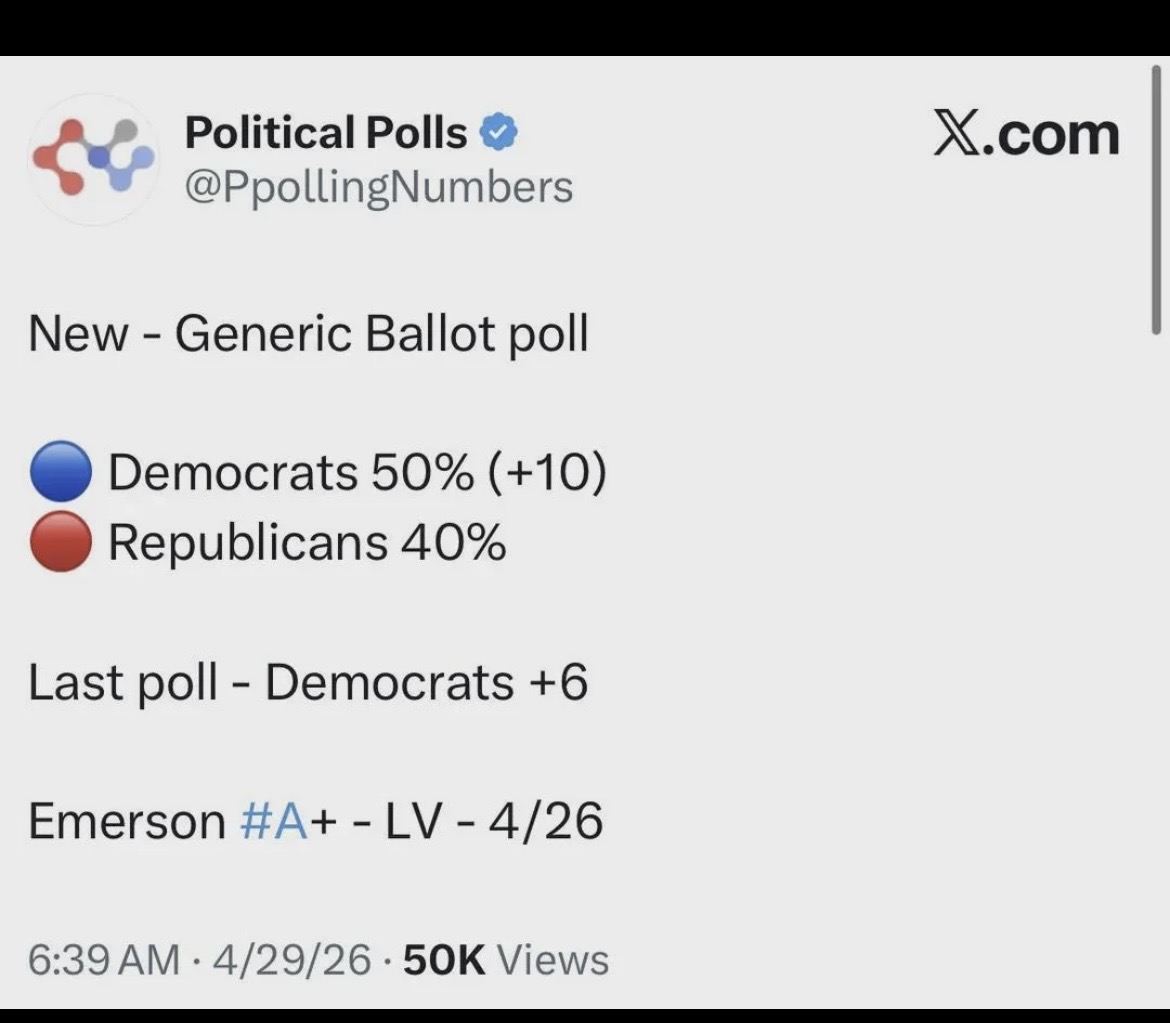Click the "Last poll - Democrats +6" line

click(308, 682)
